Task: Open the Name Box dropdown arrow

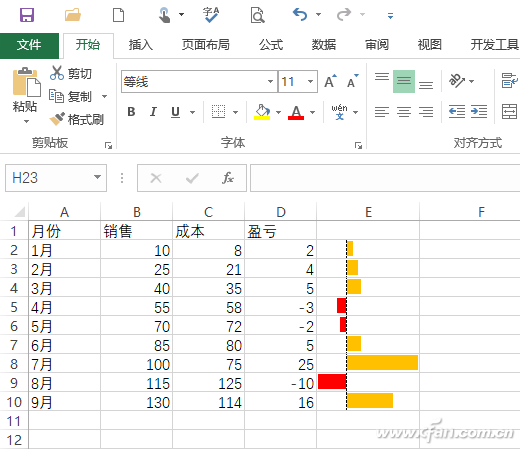Action: [x=97, y=177]
